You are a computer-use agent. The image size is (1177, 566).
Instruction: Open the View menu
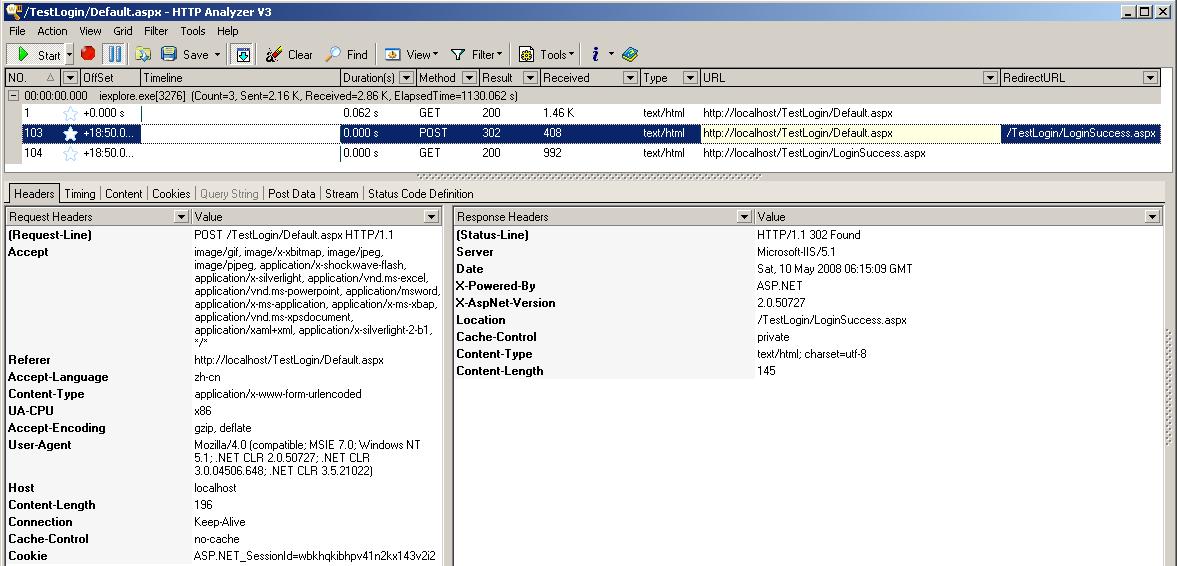[90, 31]
